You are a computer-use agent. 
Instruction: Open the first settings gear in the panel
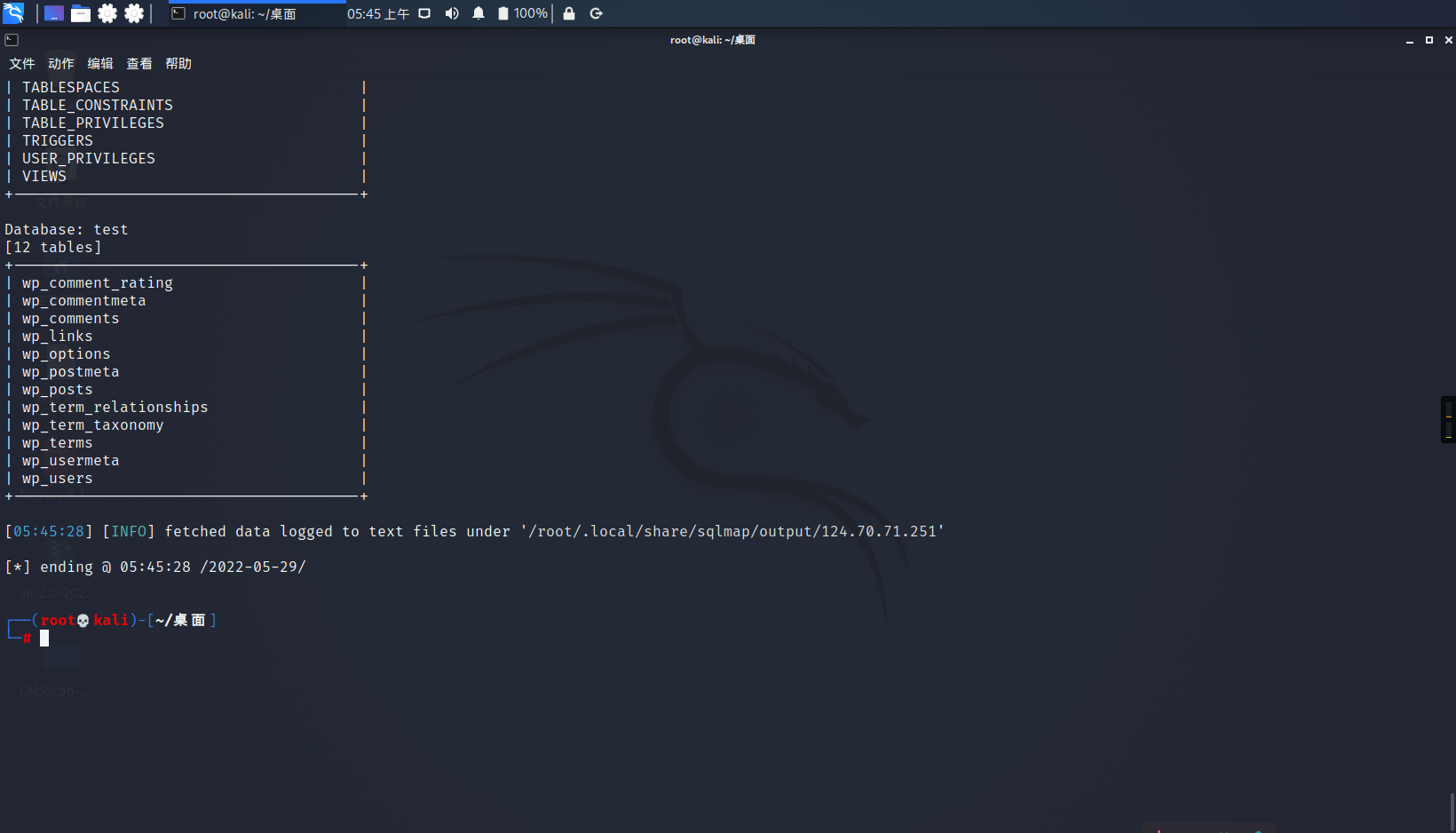point(107,12)
